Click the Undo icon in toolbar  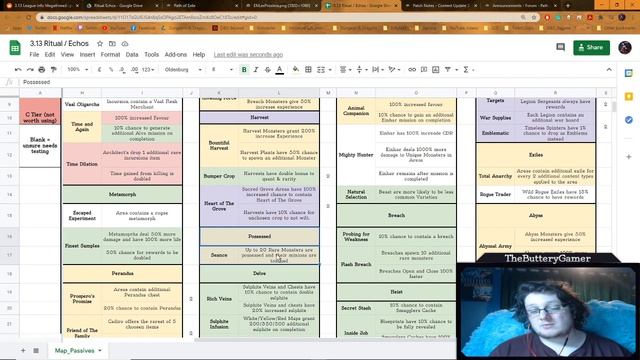[x=18, y=70]
